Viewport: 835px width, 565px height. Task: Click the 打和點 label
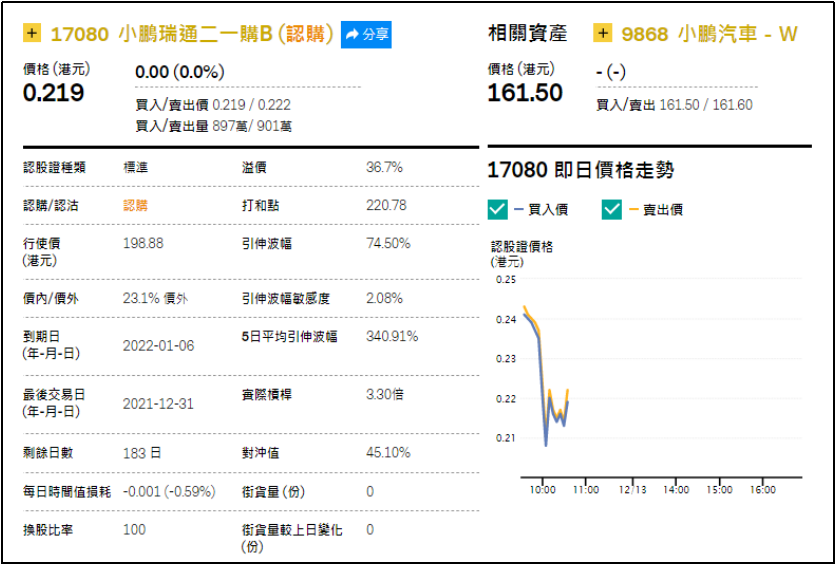(x=260, y=206)
